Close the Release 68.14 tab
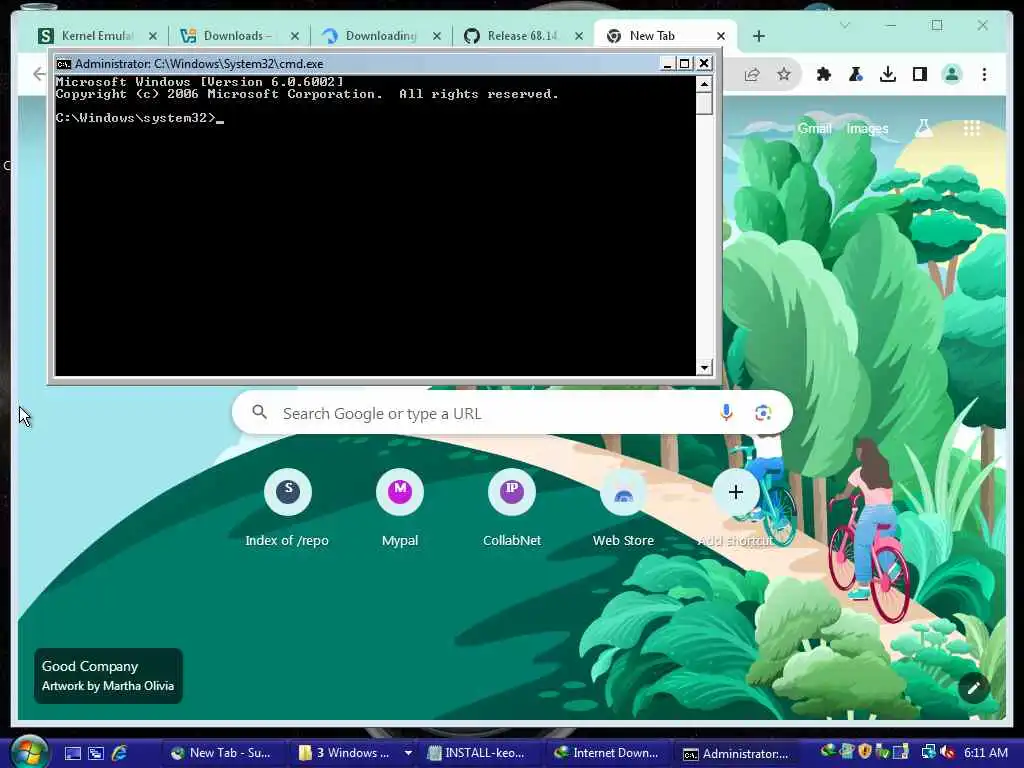The height and width of the screenshot is (768, 1024). coord(579,37)
